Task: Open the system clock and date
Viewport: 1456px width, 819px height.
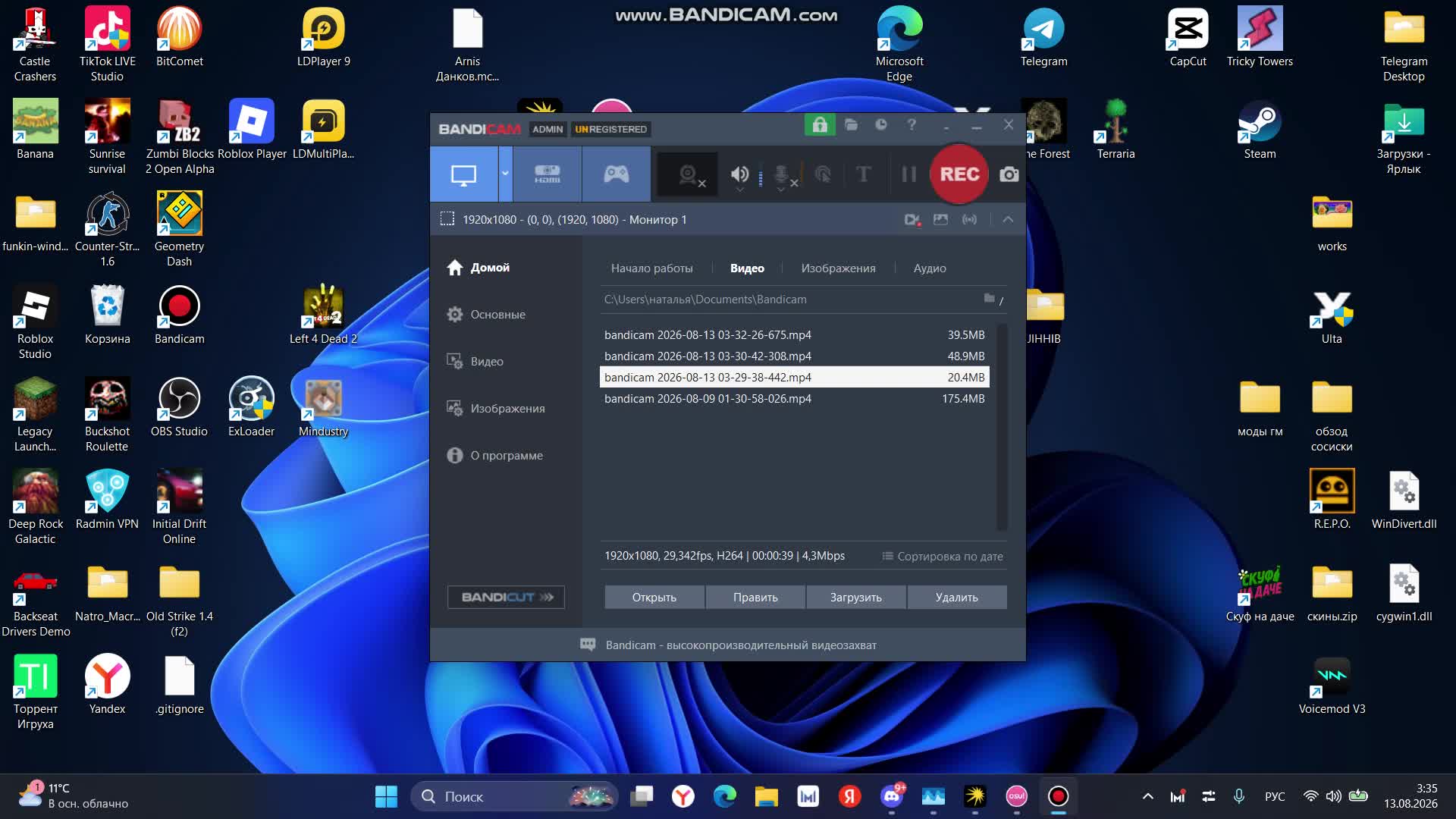Action: coord(1410,796)
